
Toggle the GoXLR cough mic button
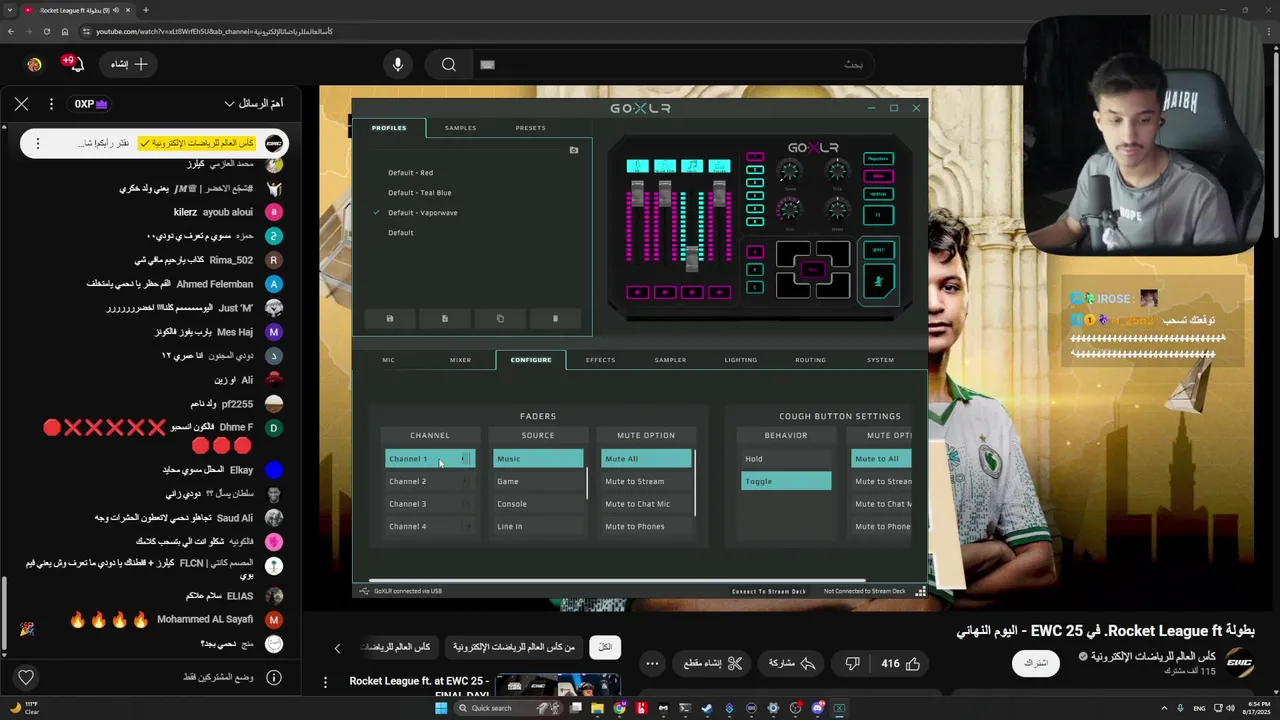(879, 282)
